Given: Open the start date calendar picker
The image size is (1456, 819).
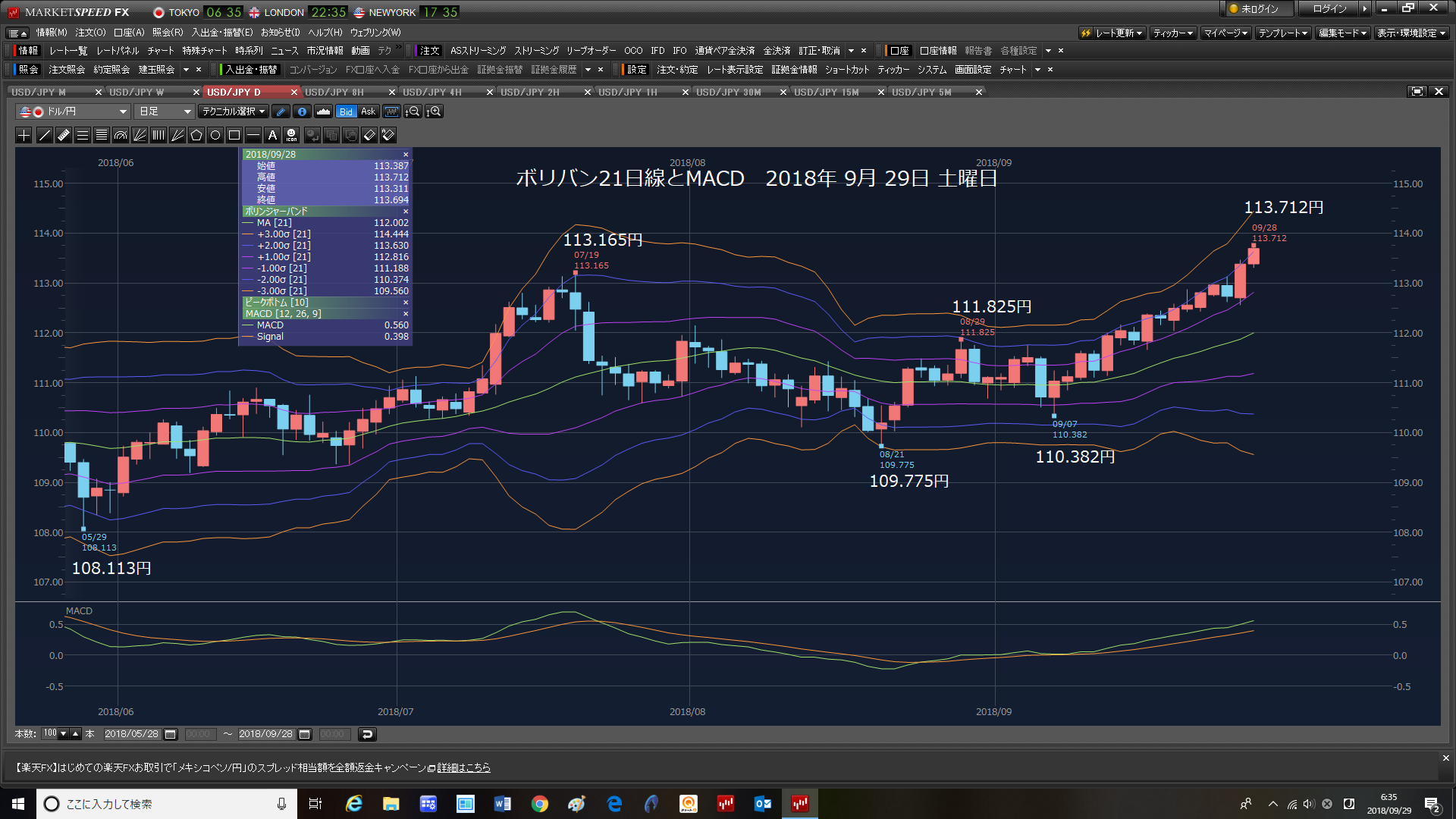Looking at the screenshot, I should tap(171, 734).
